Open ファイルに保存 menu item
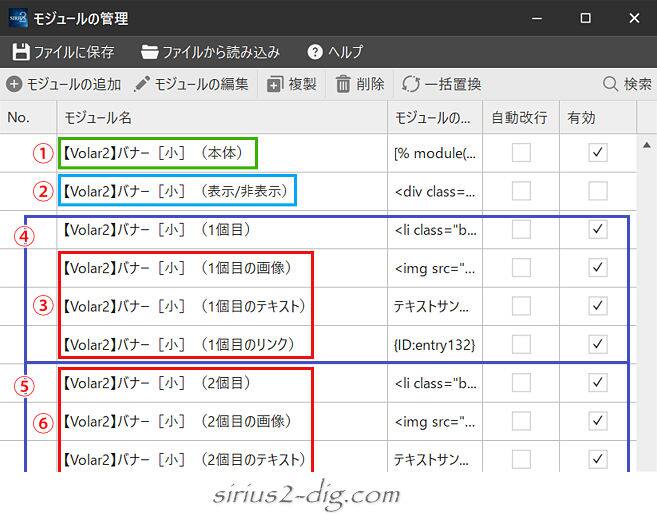The width and height of the screenshot is (657, 514). coord(63,52)
